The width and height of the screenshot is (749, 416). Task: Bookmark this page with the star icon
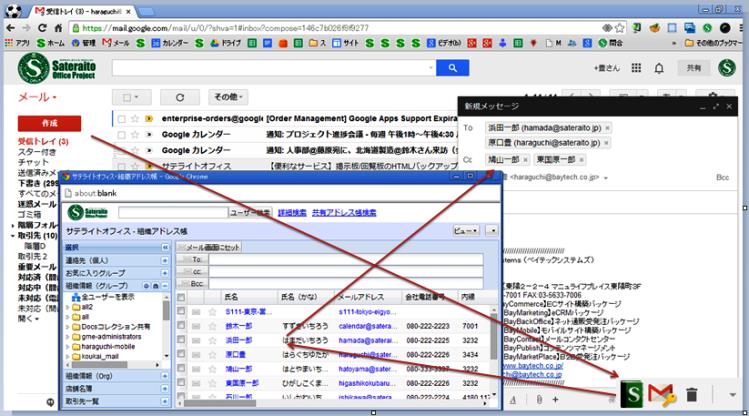pyautogui.click(x=620, y=28)
